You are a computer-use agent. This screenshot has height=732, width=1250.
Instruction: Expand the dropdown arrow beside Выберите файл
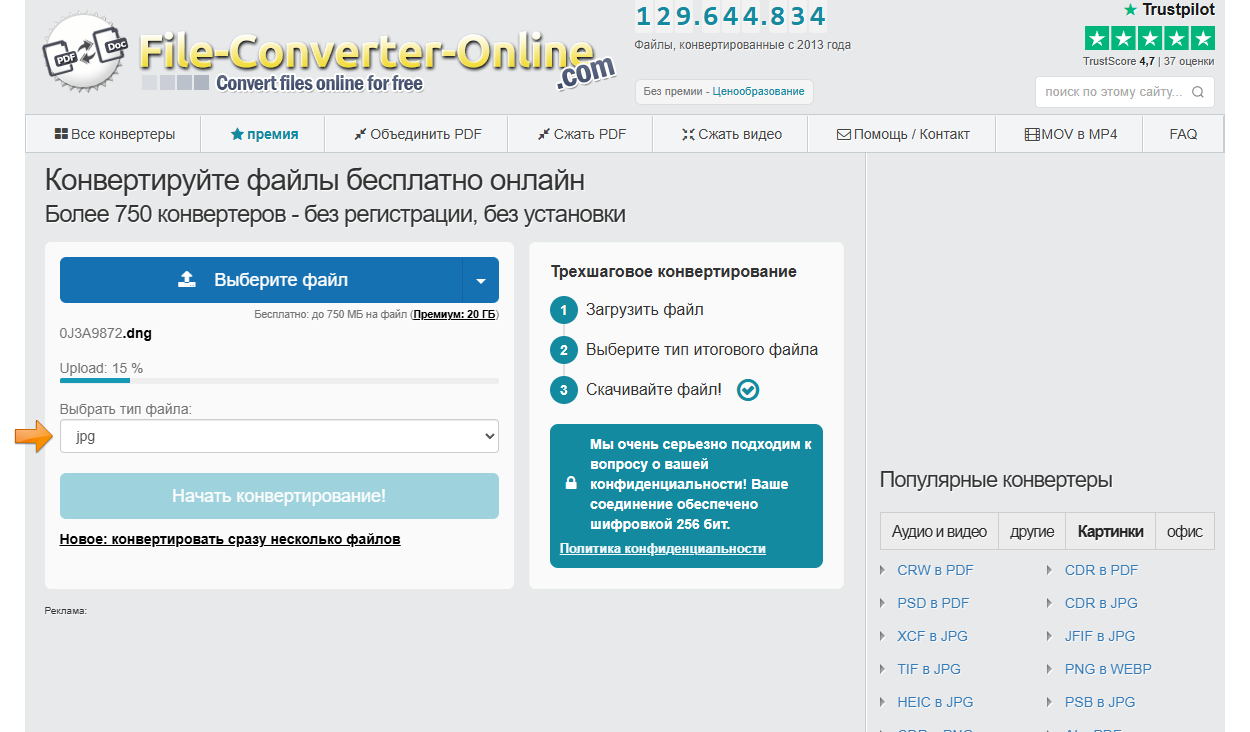coord(481,280)
